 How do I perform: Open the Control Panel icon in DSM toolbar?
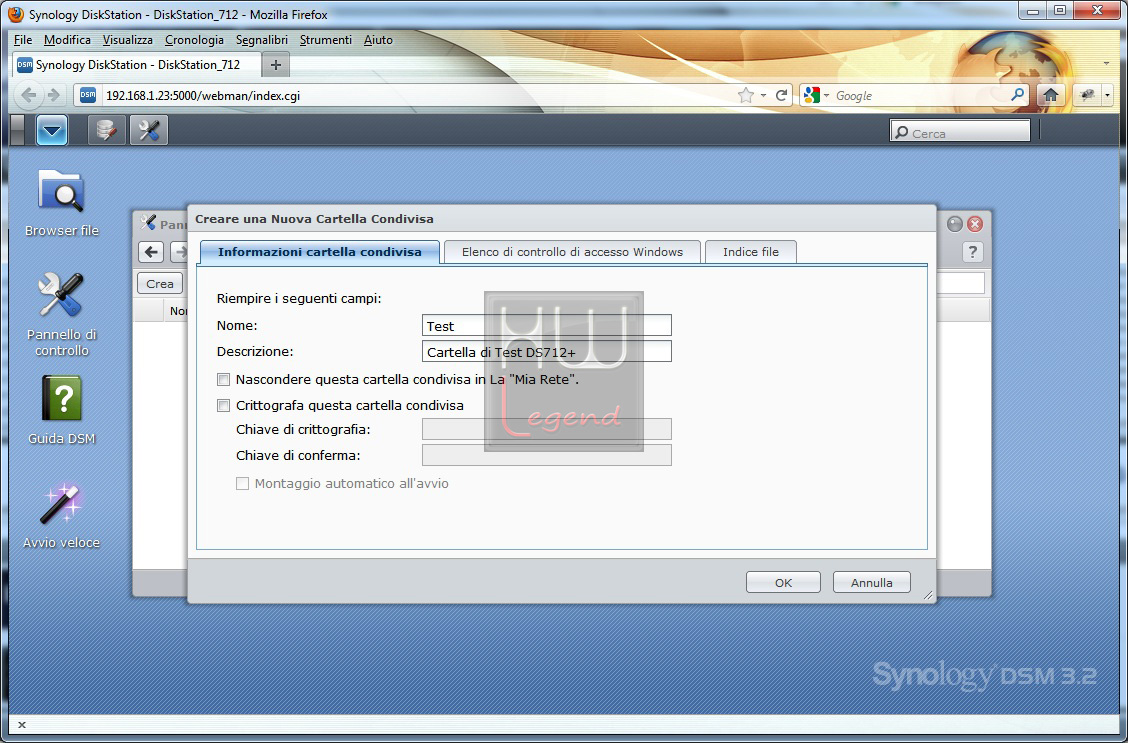click(149, 130)
